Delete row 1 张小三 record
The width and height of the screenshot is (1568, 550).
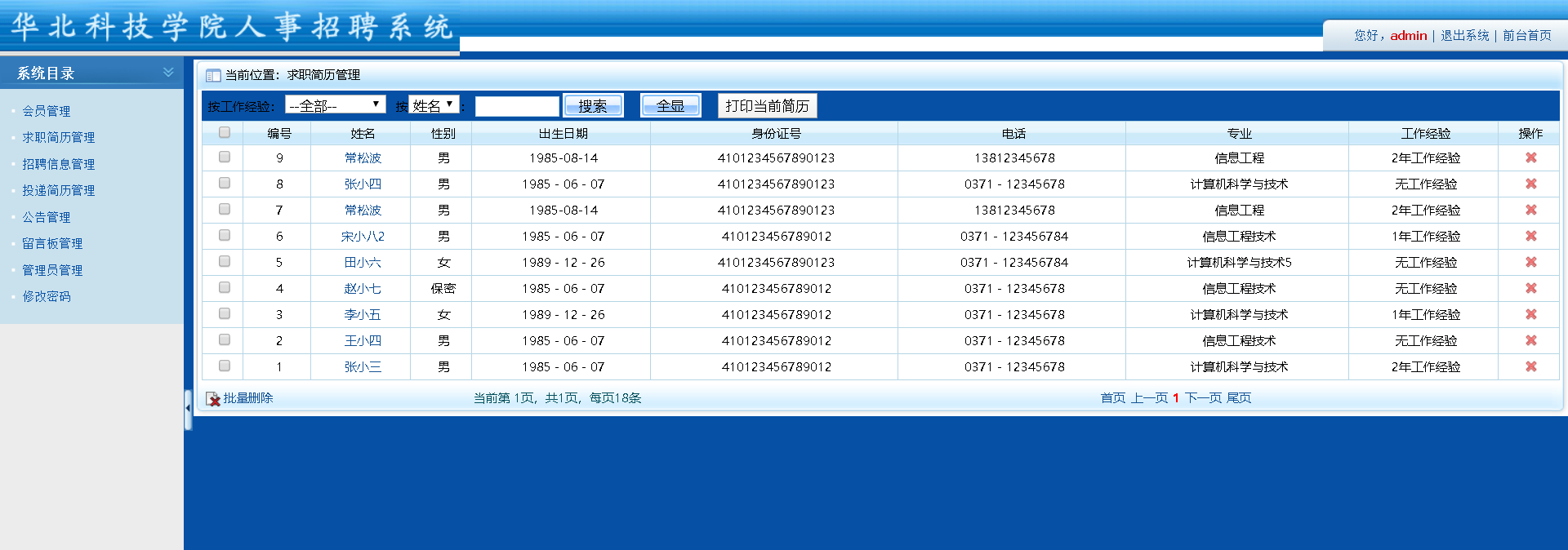point(1530,366)
